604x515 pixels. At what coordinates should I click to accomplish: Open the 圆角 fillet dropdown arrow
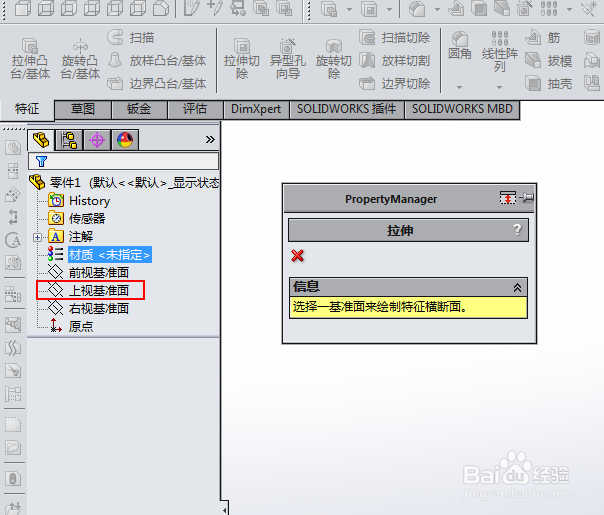pos(459,87)
